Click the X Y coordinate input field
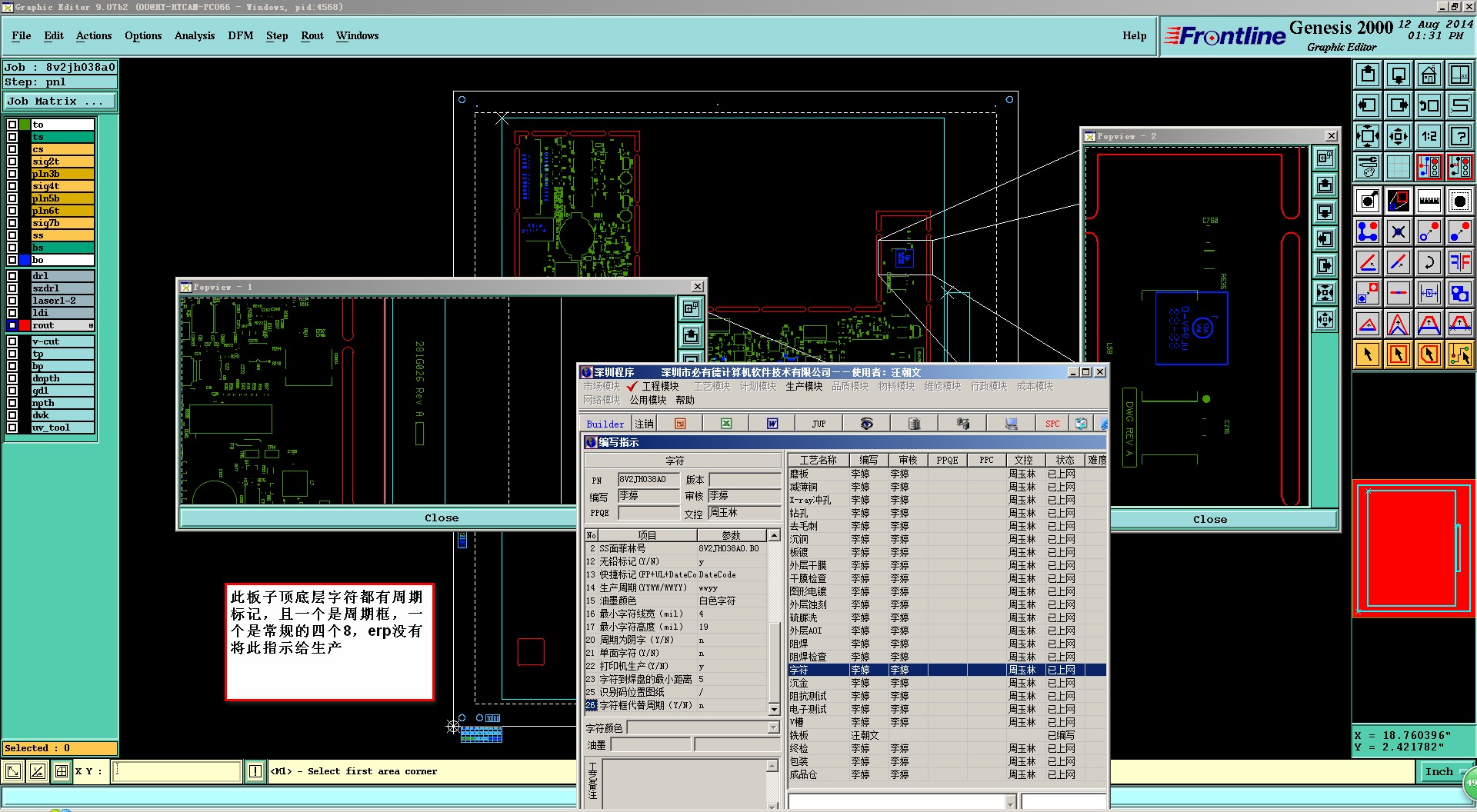The height and width of the screenshot is (812, 1477). pyautogui.click(x=177, y=771)
